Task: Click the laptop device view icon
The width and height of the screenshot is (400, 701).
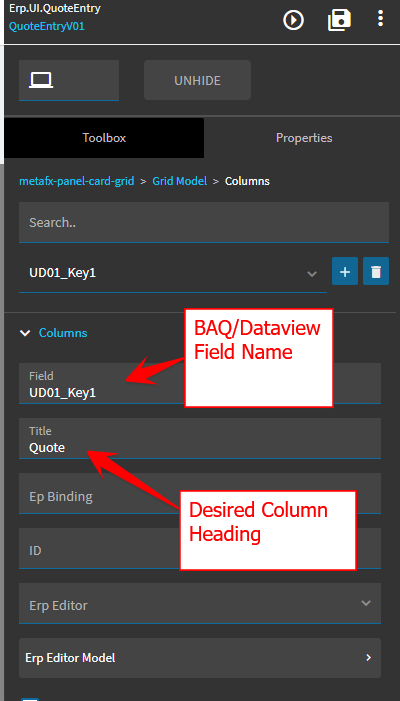Action: 41,80
